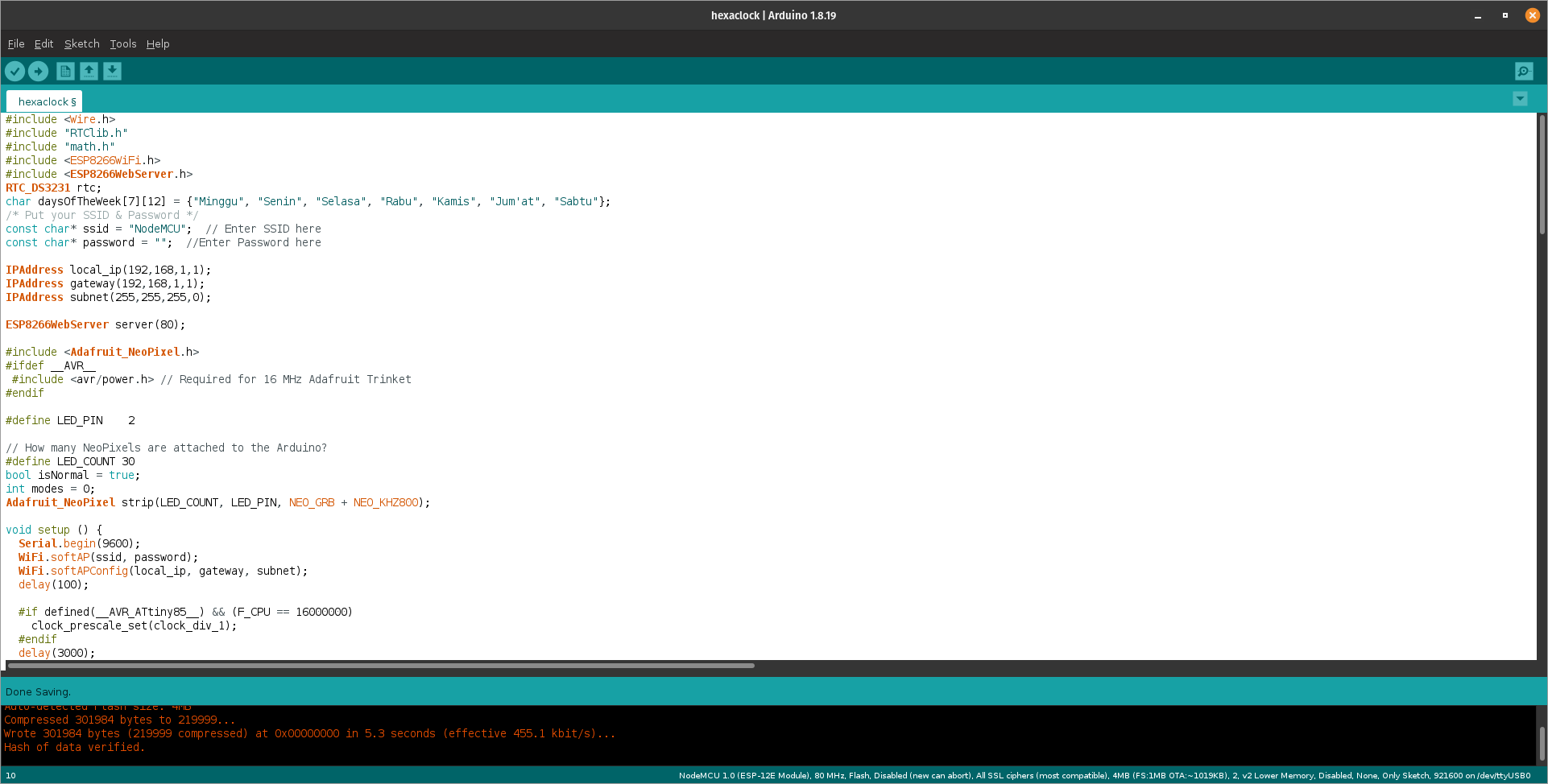The width and height of the screenshot is (1548, 784).
Task: Click the '#include <ESP8266WiFi.h>' line
Action: pos(83,161)
